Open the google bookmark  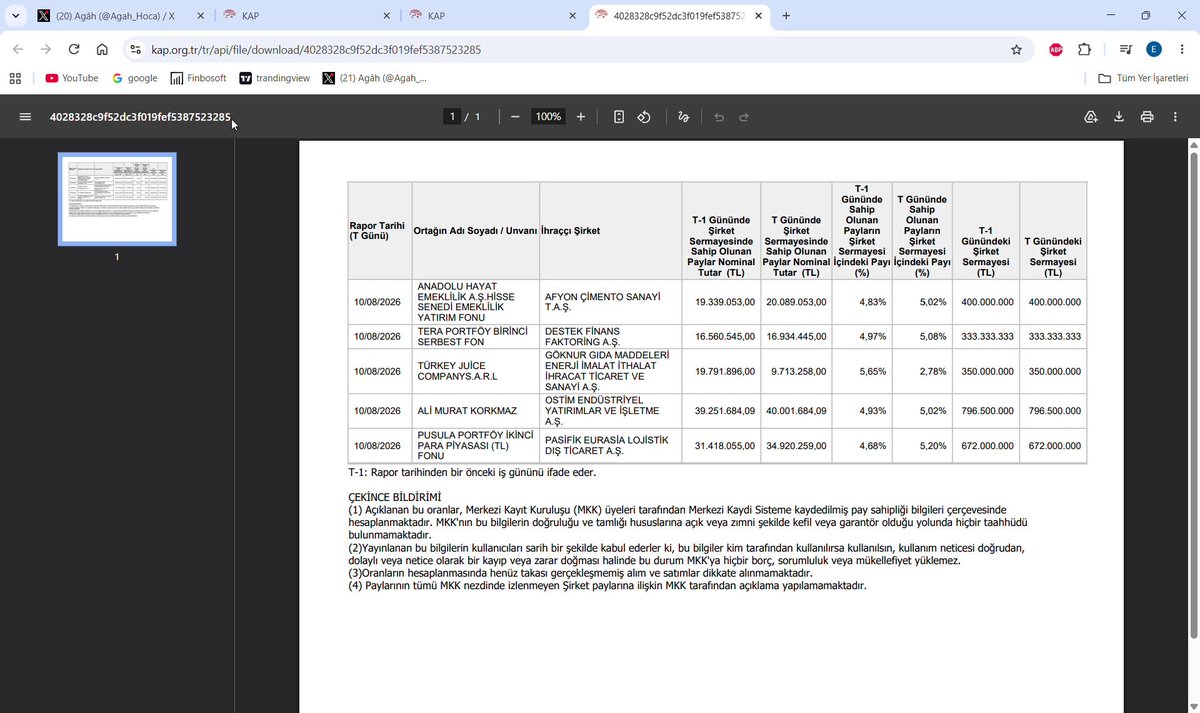[x=135, y=78]
